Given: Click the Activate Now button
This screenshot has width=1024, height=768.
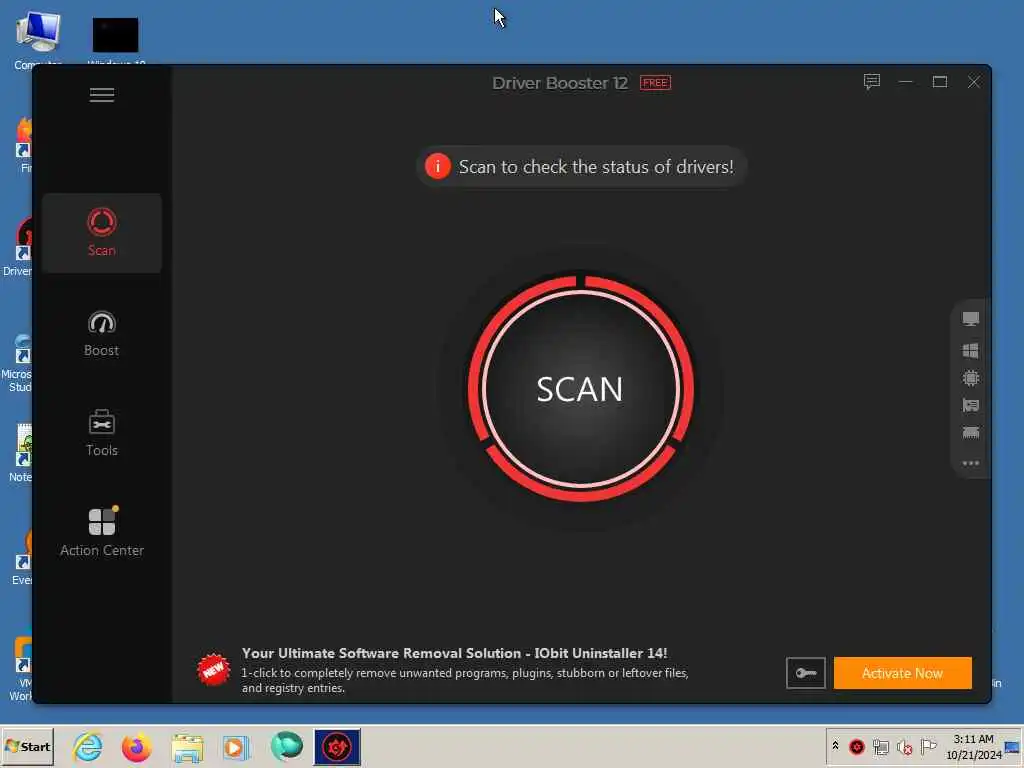Looking at the screenshot, I should (903, 673).
